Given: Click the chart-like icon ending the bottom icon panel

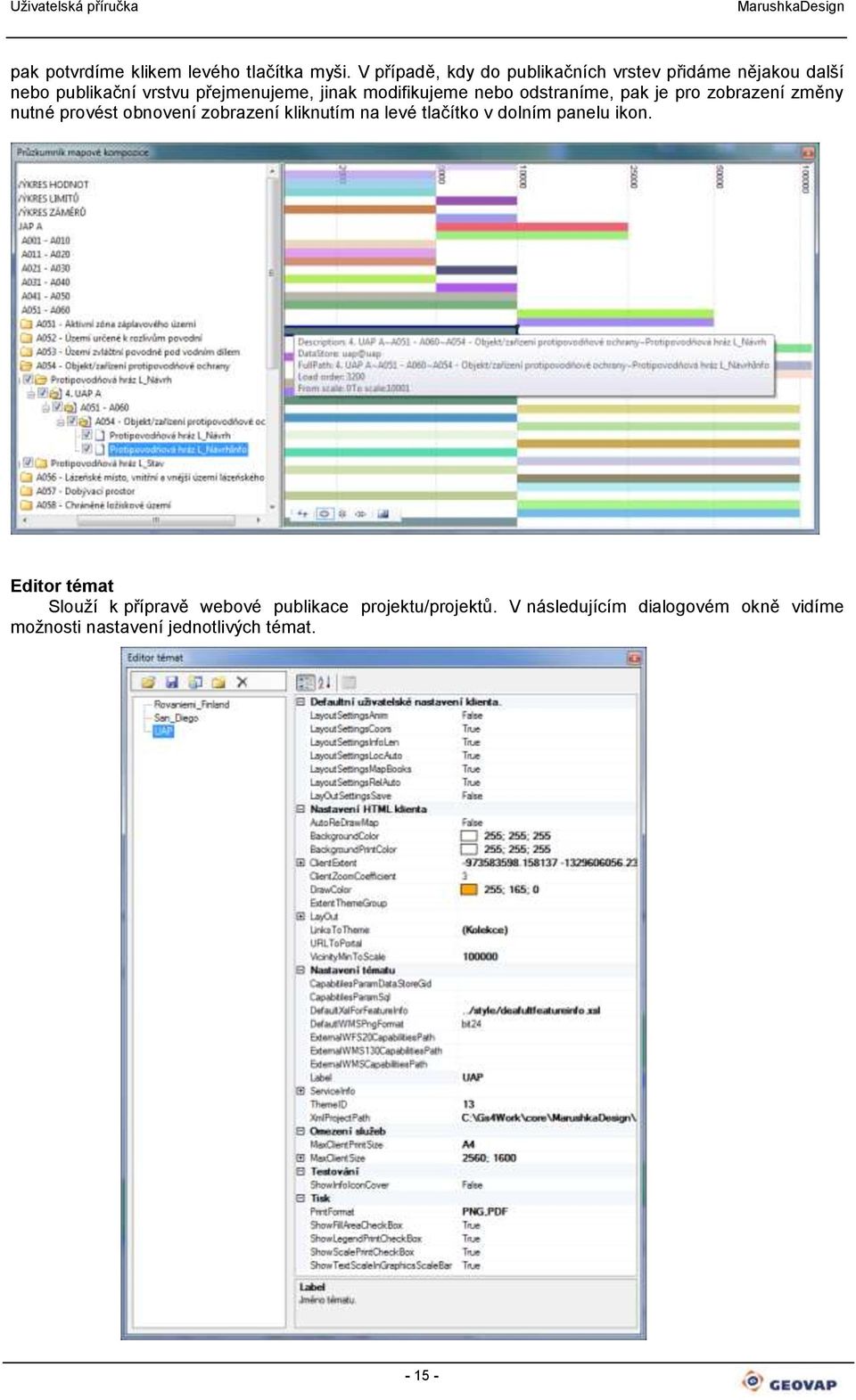Looking at the screenshot, I should click(x=383, y=514).
